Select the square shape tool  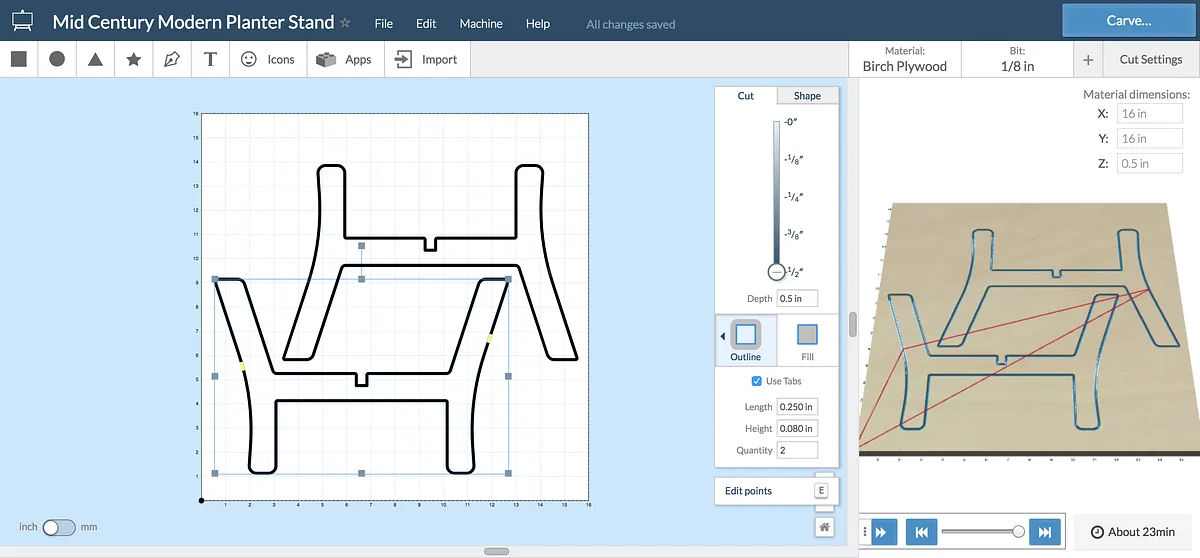tap(19, 59)
